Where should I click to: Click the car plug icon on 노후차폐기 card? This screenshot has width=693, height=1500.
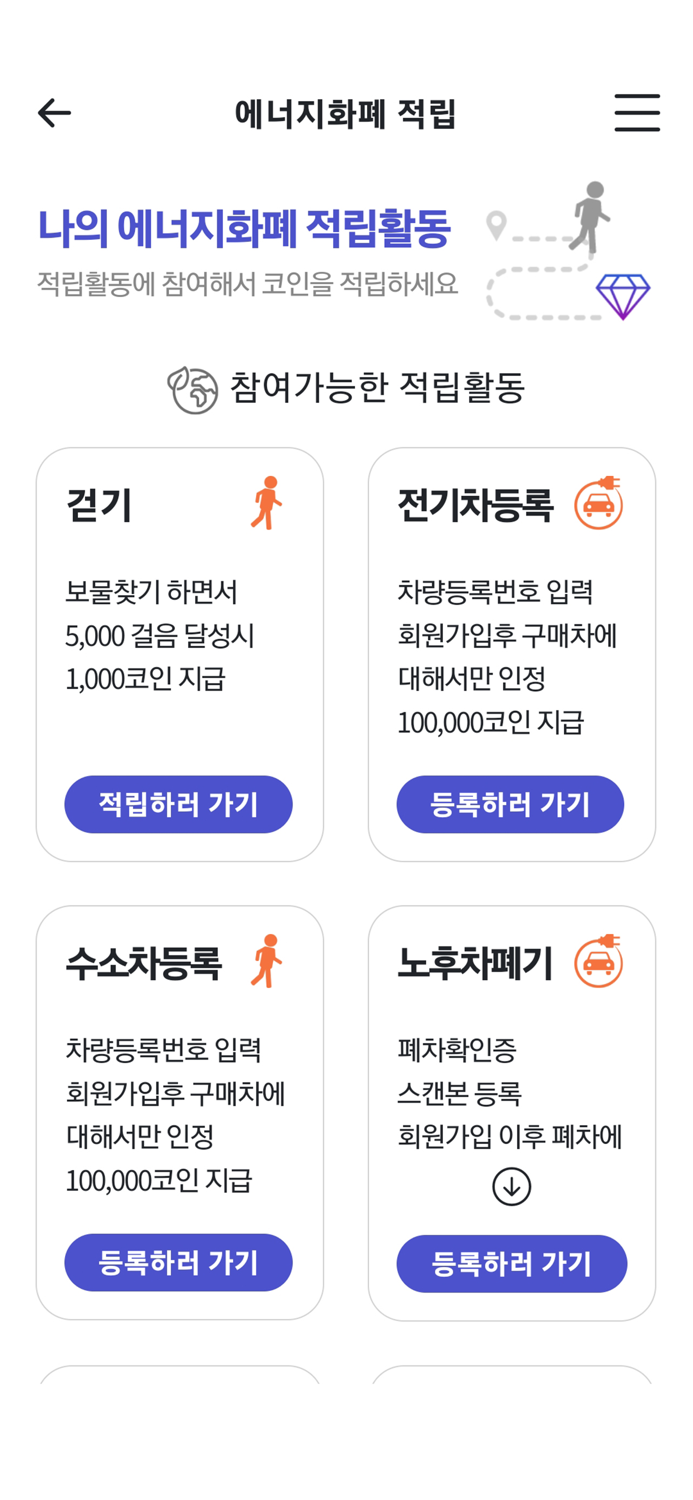pyautogui.click(x=600, y=963)
